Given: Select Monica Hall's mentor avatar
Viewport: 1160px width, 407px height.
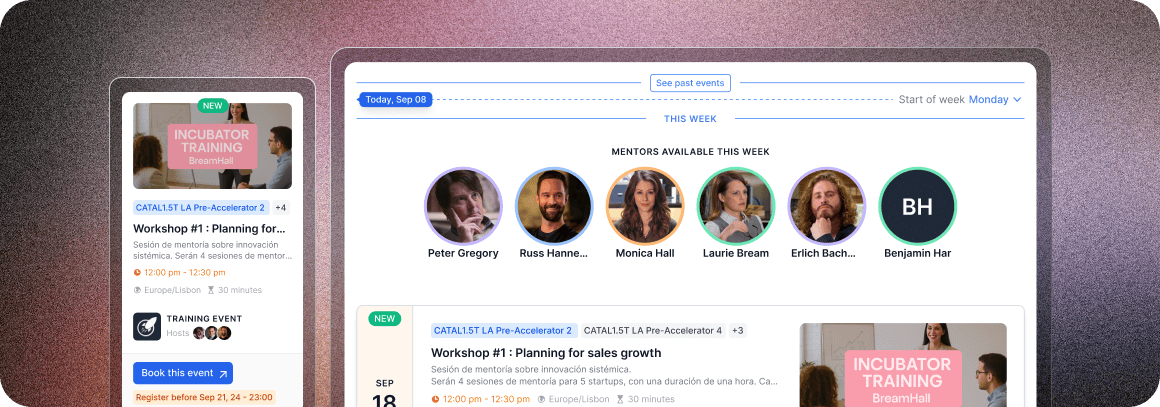Looking at the screenshot, I should point(645,206).
